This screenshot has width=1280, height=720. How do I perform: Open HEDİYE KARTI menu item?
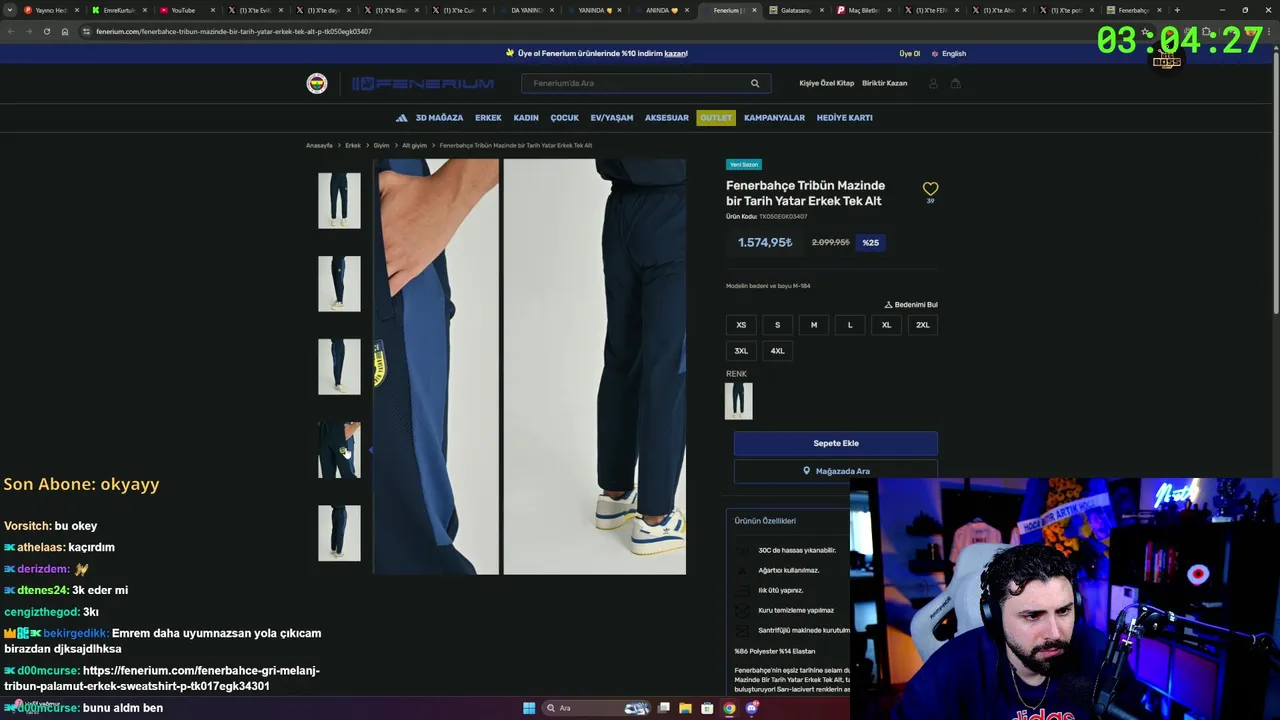pyautogui.click(x=845, y=118)
